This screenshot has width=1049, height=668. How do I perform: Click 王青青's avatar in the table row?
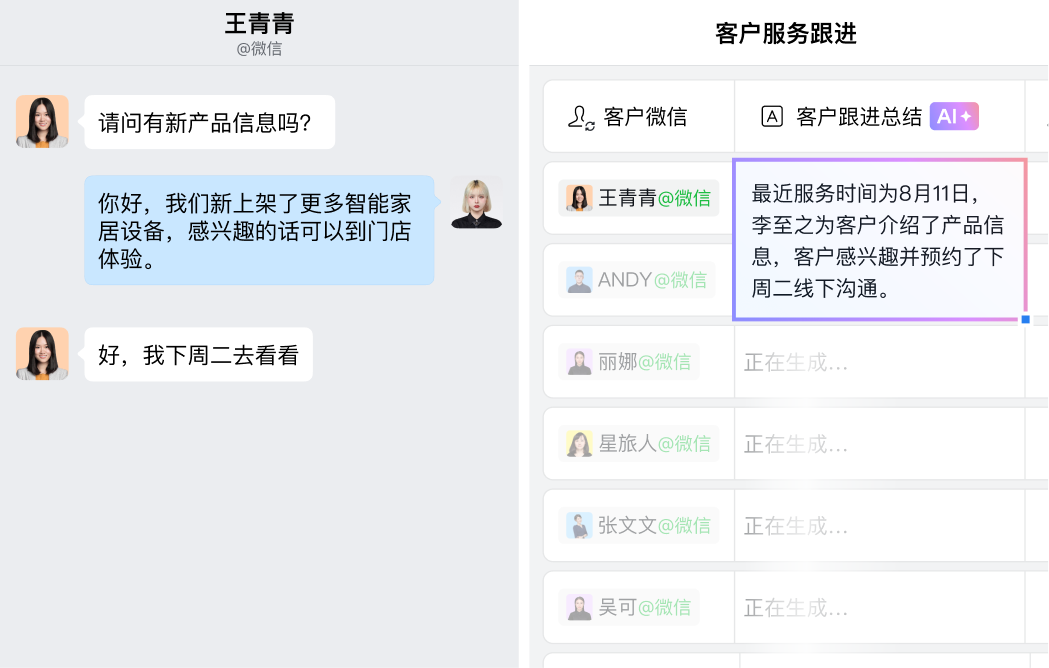point(577,198)
